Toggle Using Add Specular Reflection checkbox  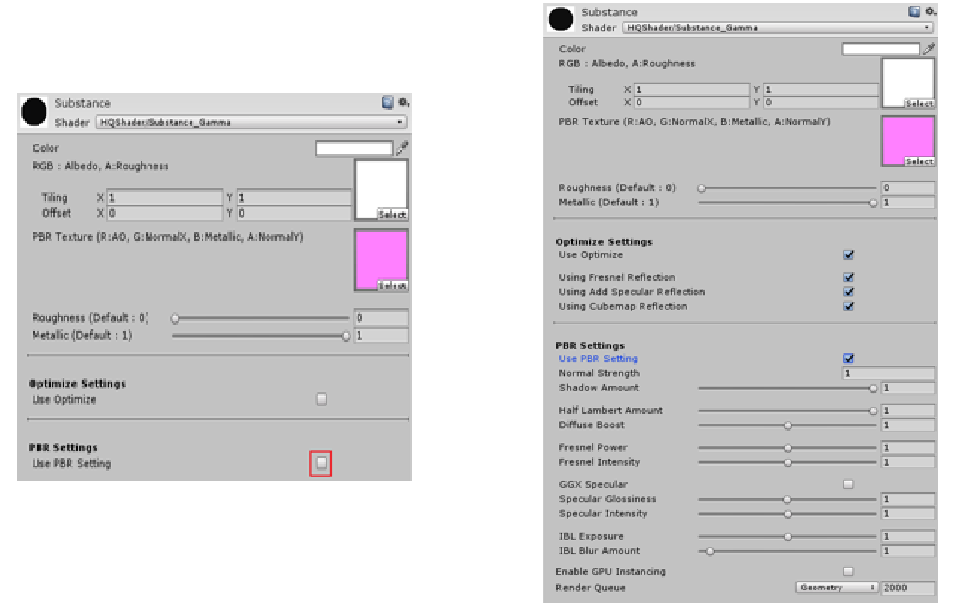(848, 291)
